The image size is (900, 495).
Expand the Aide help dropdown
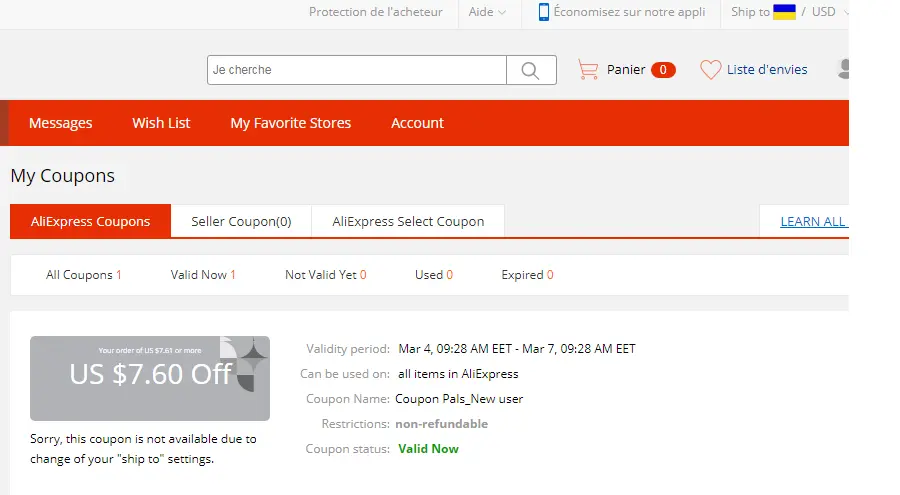click(487, 11)
